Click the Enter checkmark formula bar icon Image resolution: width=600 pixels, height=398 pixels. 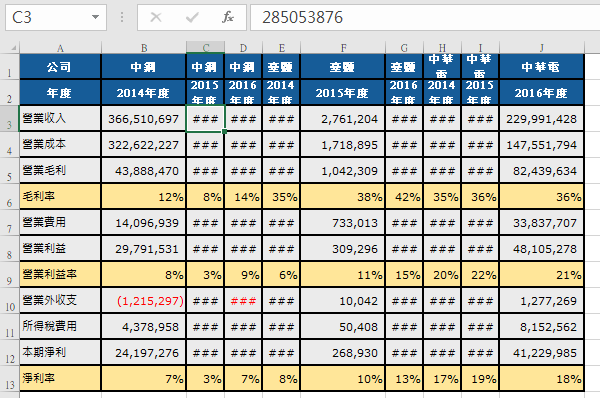(x=192, y=17)
